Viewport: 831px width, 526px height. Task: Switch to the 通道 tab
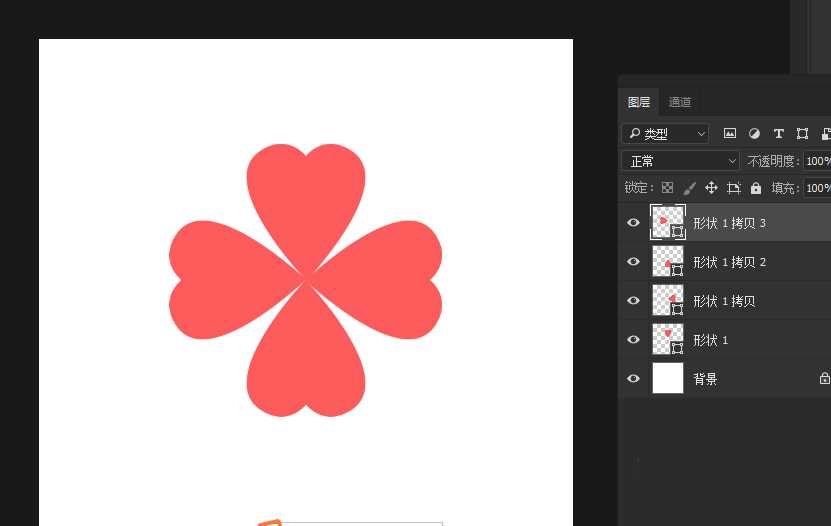[680, 102]
